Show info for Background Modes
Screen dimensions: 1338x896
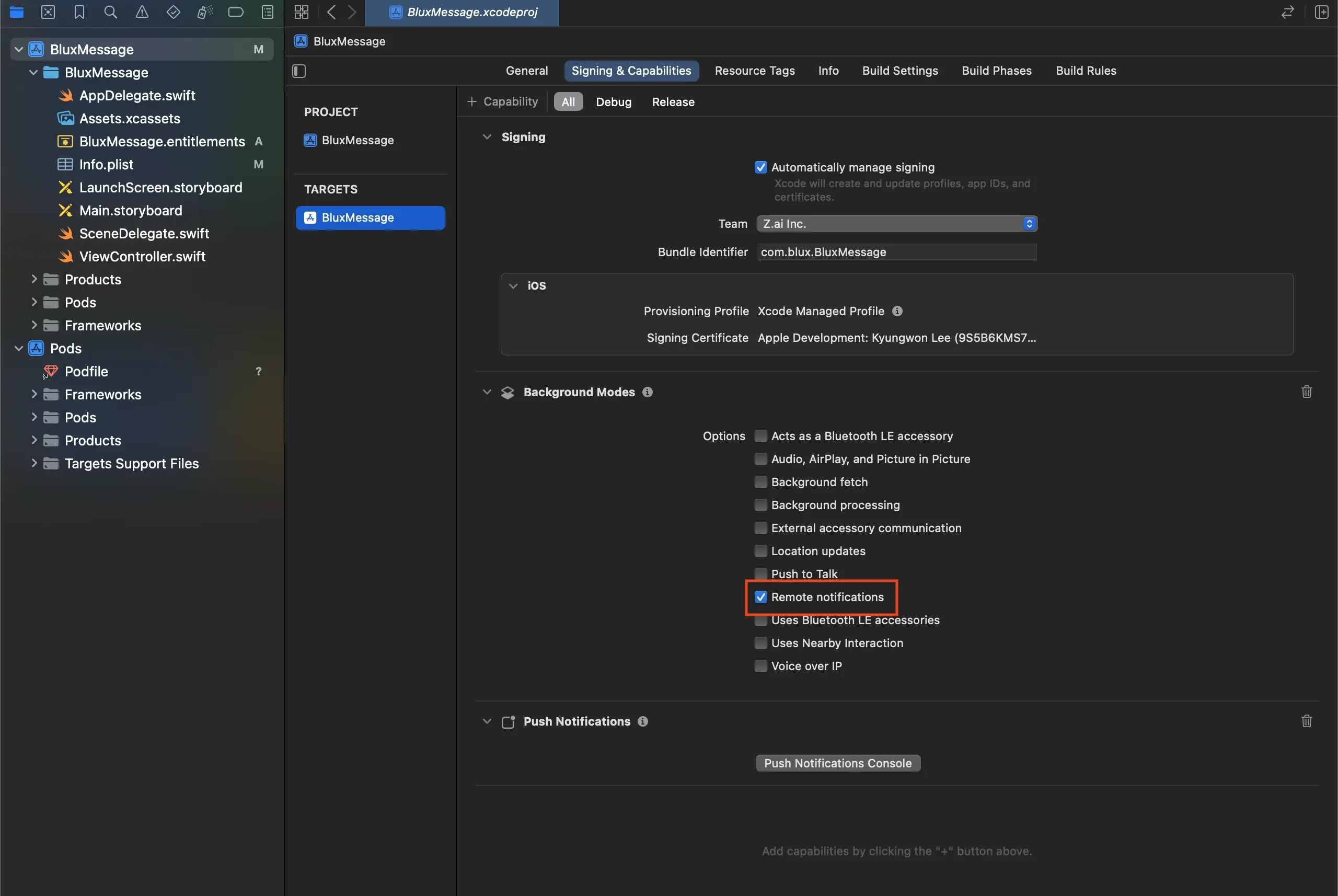[x=647, y=392]
